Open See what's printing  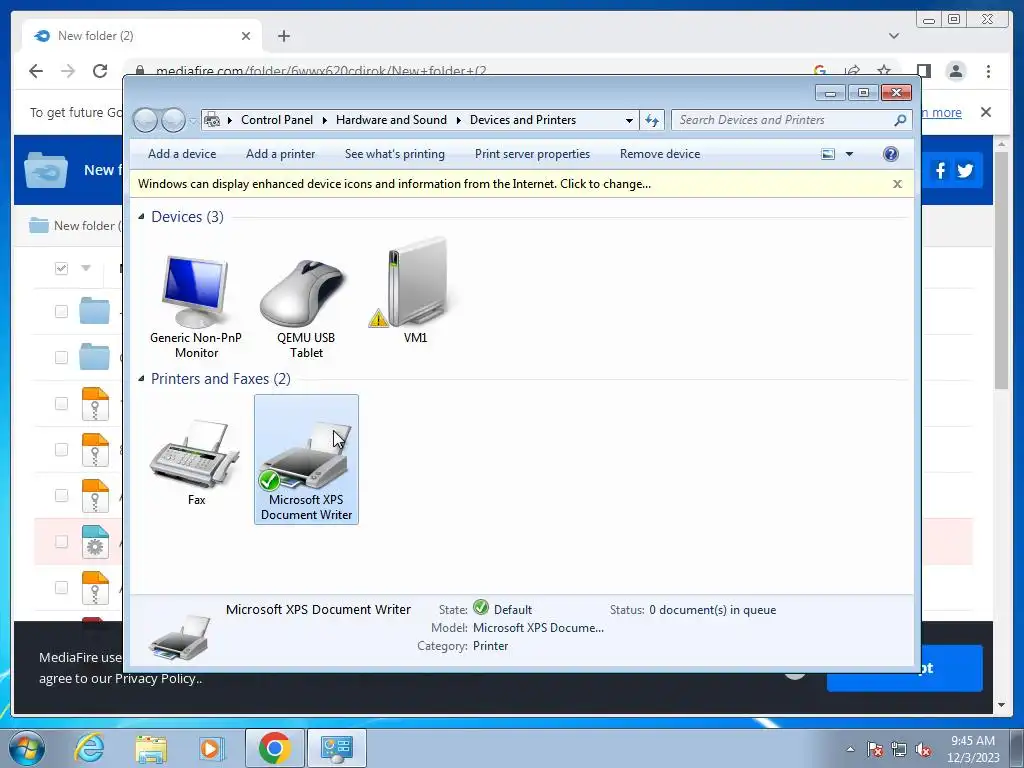pyautogui.click(x=394, y=154)
